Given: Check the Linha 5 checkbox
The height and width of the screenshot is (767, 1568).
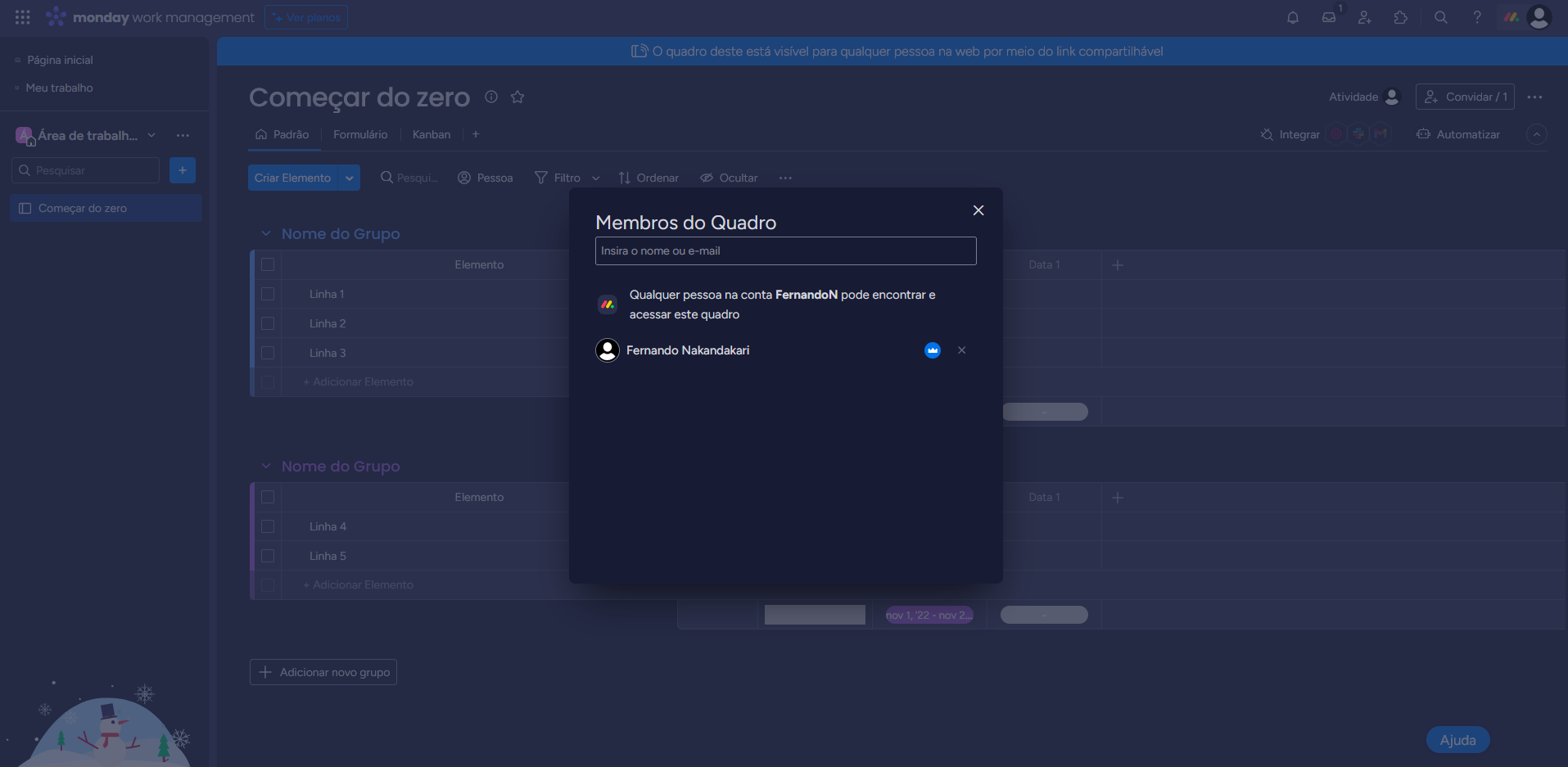Looking at the screenshot, I should tap(268, 556).
